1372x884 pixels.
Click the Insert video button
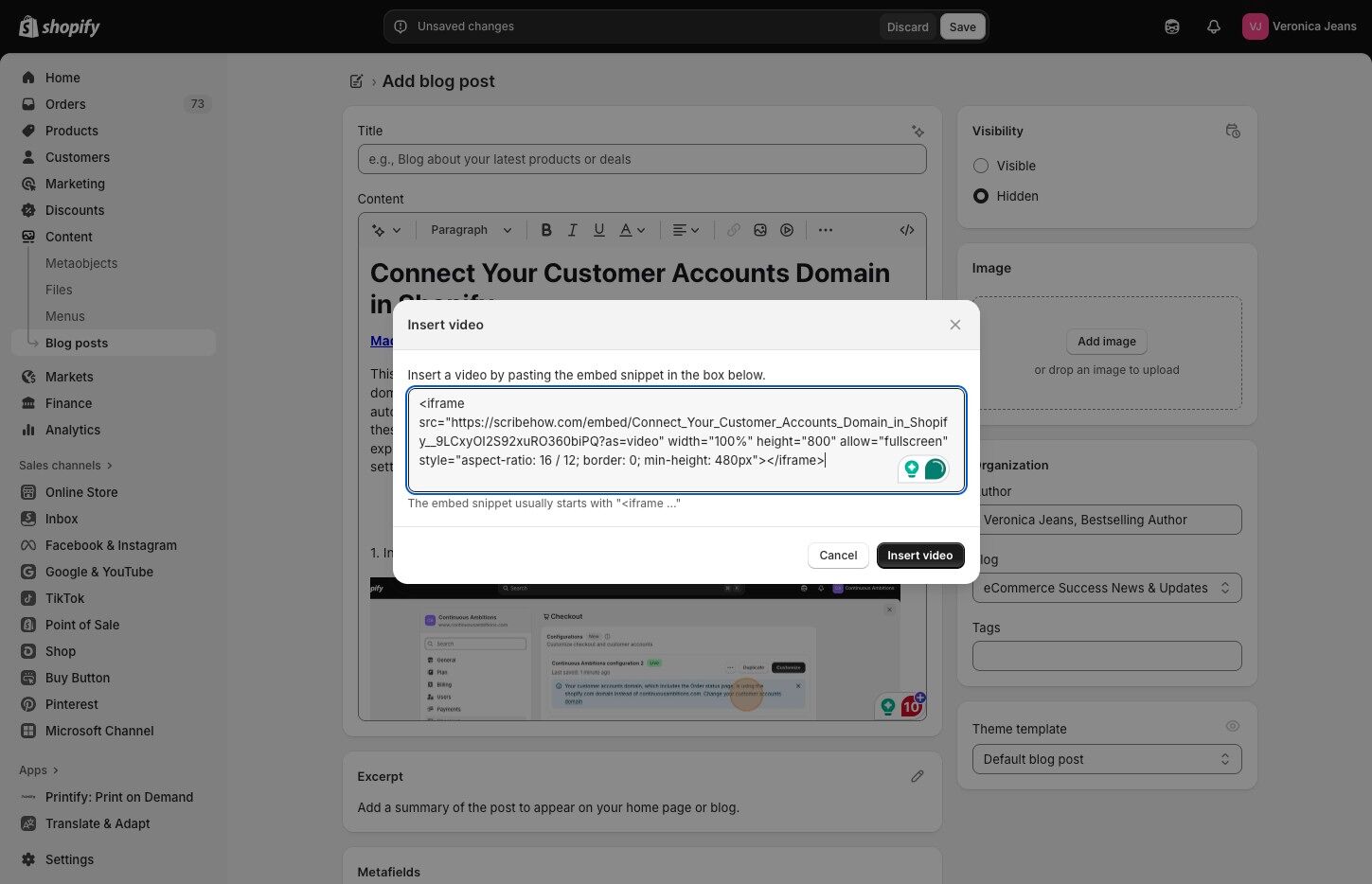920,556
